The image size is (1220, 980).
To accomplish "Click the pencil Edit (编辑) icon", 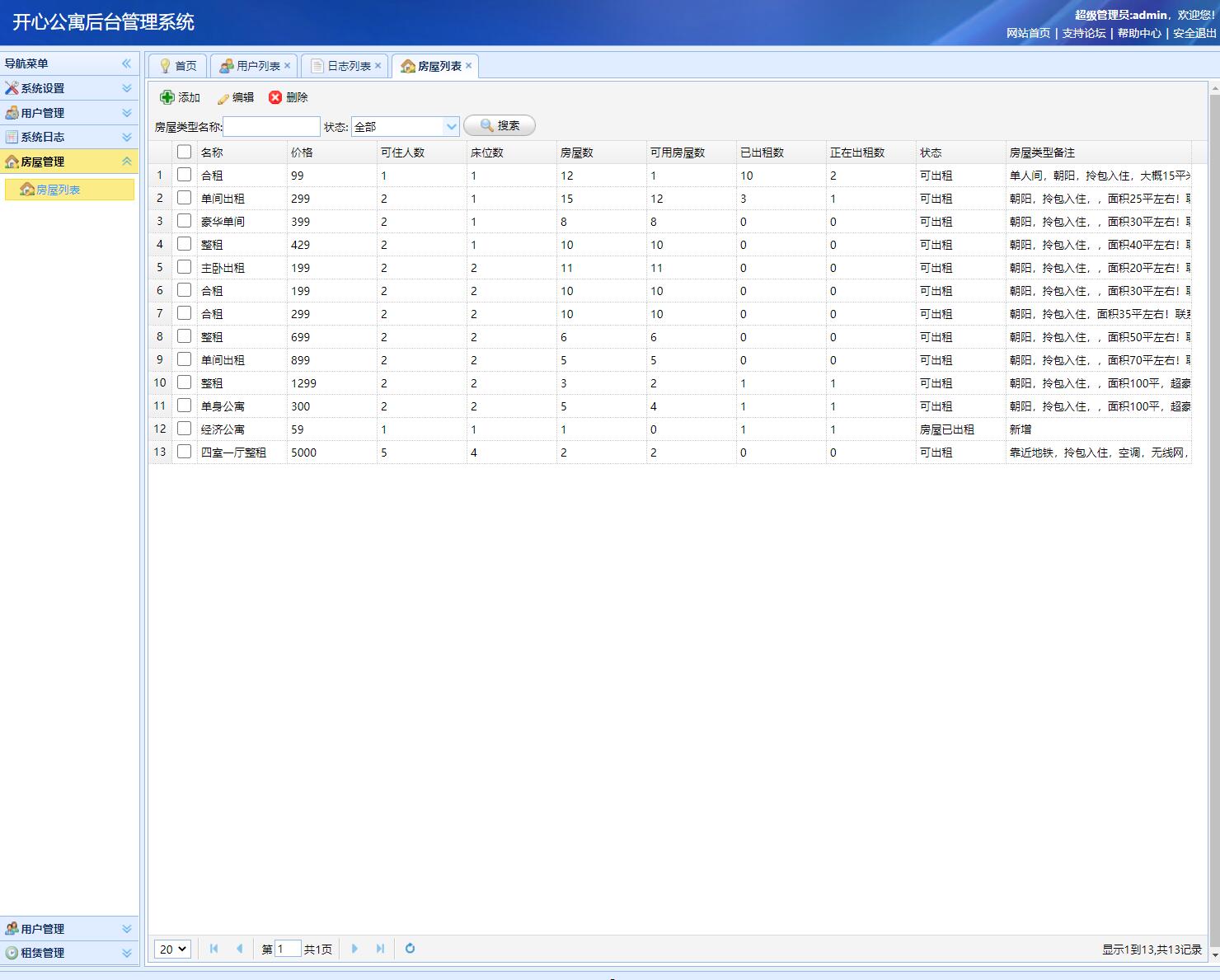I will point(223,98).
